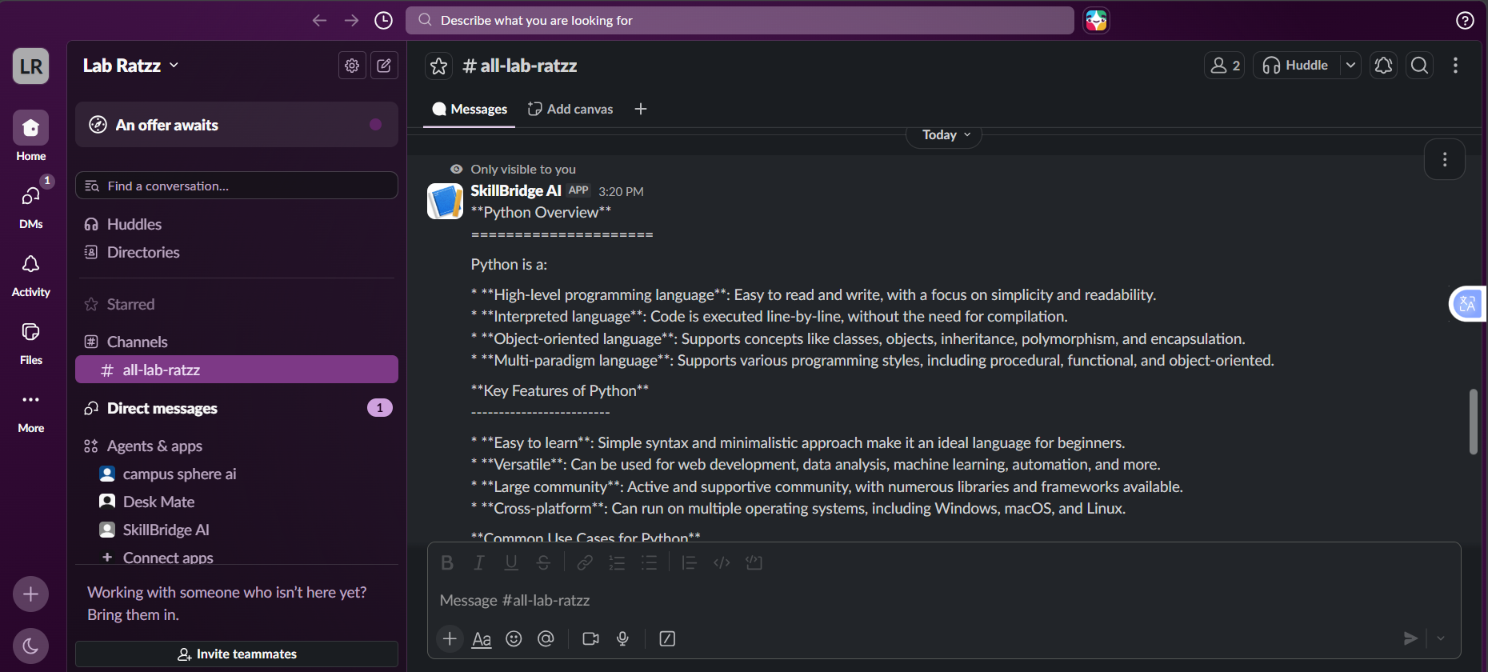1488x672 pixels.
Task: Open channel notifications bell icon
Action: (x=1384, y=66)
